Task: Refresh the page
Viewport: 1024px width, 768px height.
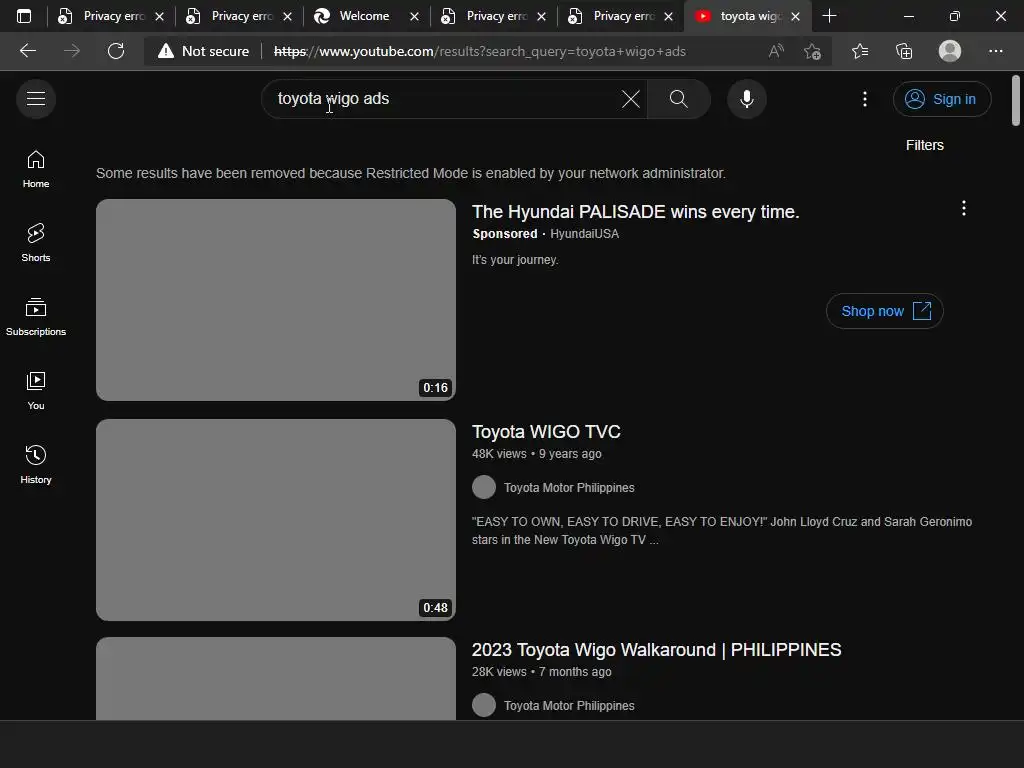Action: pyautogui.click(x=116, y=51)
